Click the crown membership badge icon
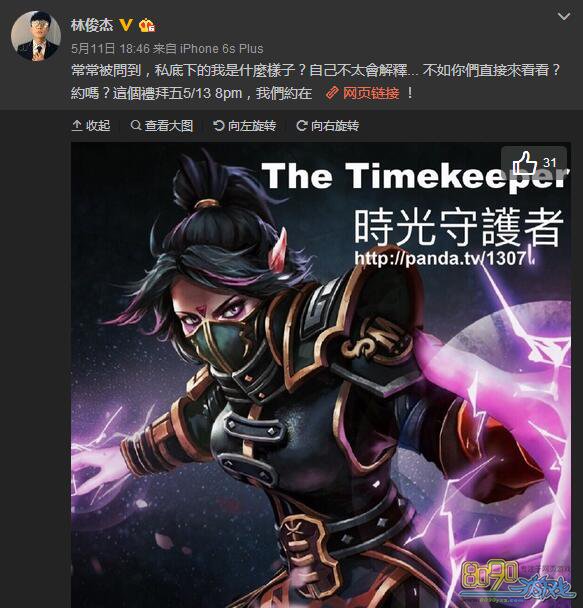 tap(147, 25)
